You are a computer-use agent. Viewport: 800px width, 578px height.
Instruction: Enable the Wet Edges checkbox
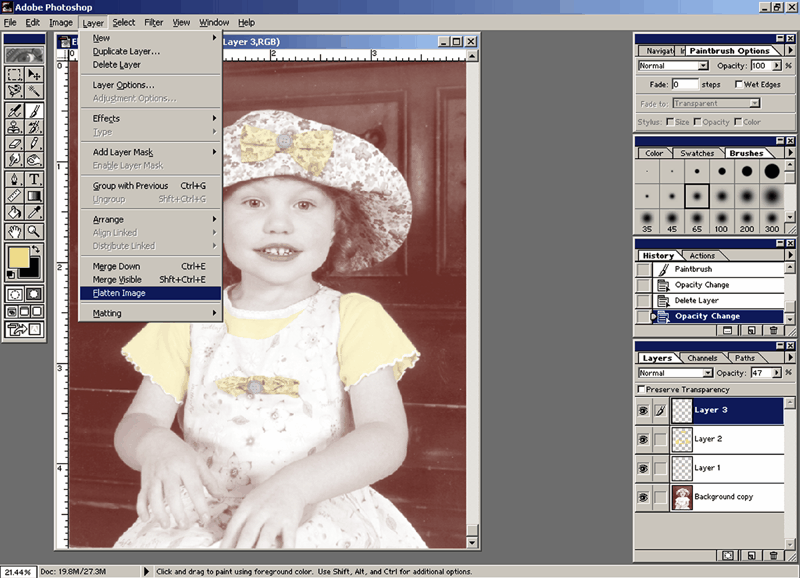click(x=739, y=85)
